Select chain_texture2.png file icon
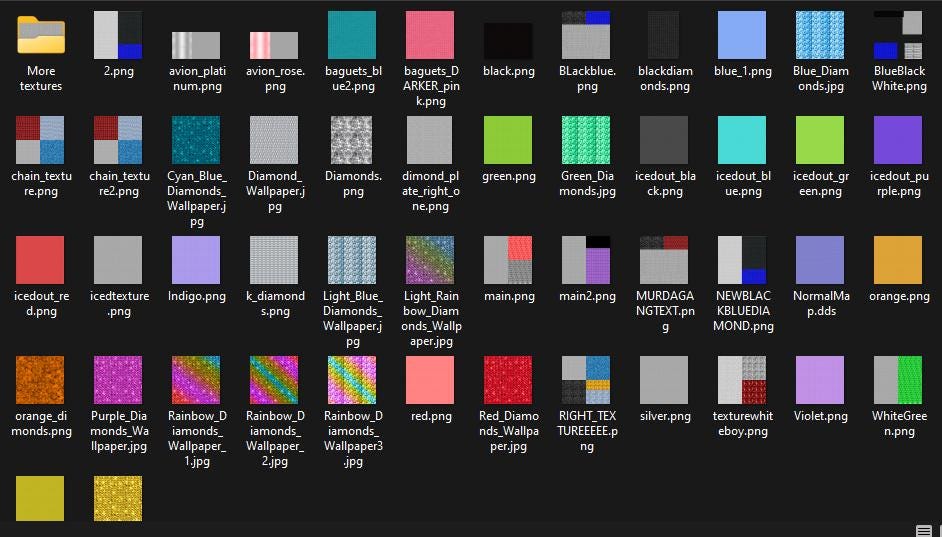This screenshot has height=537, width=942. 118,140
